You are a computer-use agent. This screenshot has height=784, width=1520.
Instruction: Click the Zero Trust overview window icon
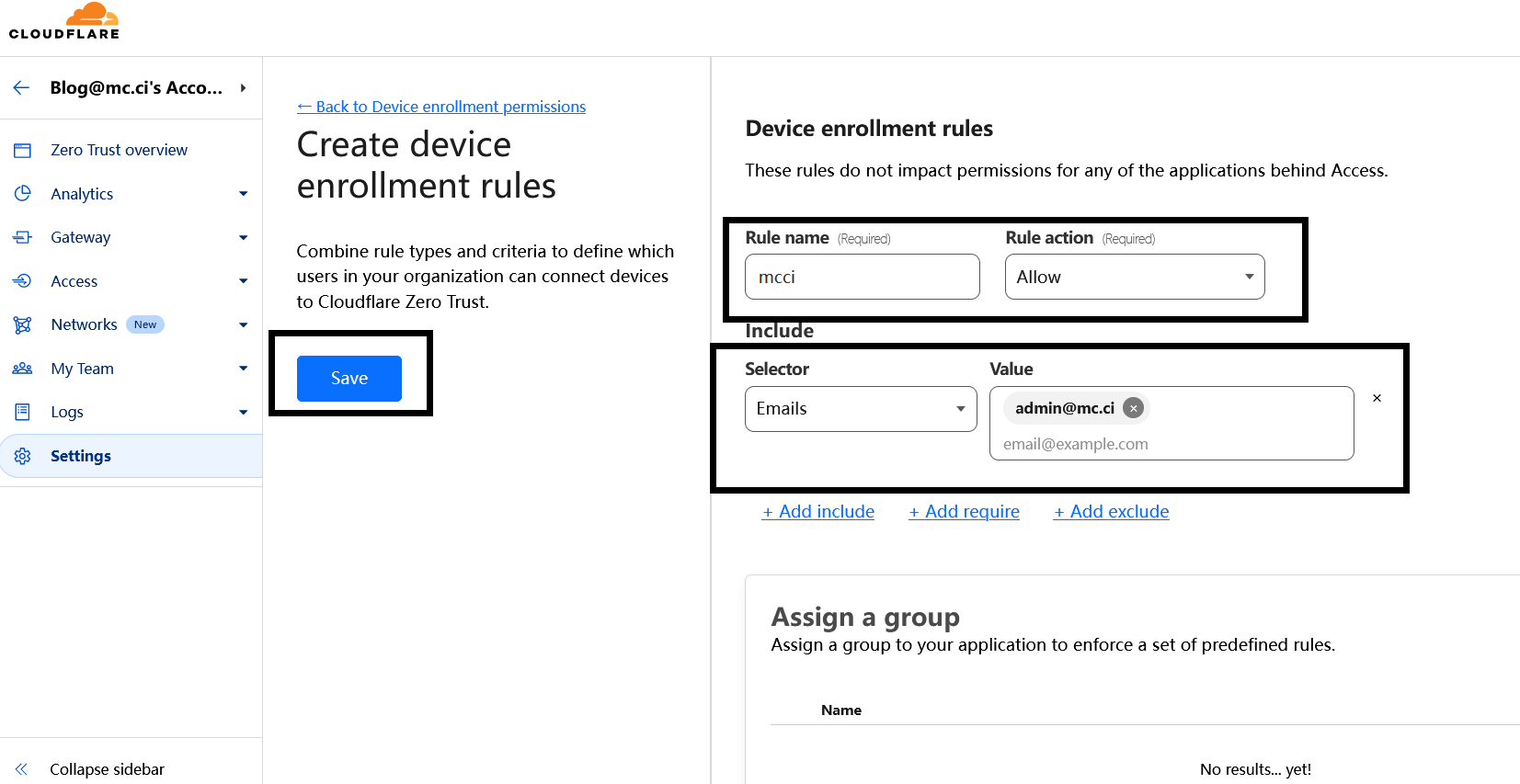click(x=23, y=150)
